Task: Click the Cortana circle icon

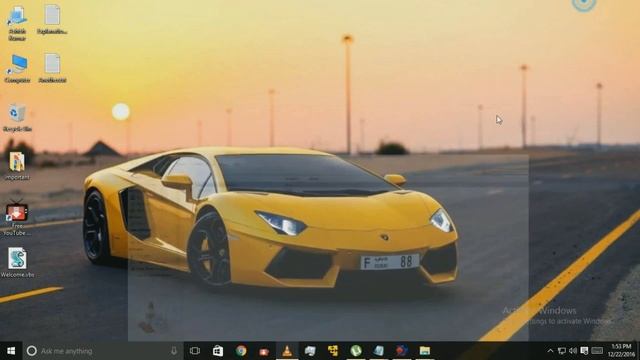Action: tap(31, 351)
